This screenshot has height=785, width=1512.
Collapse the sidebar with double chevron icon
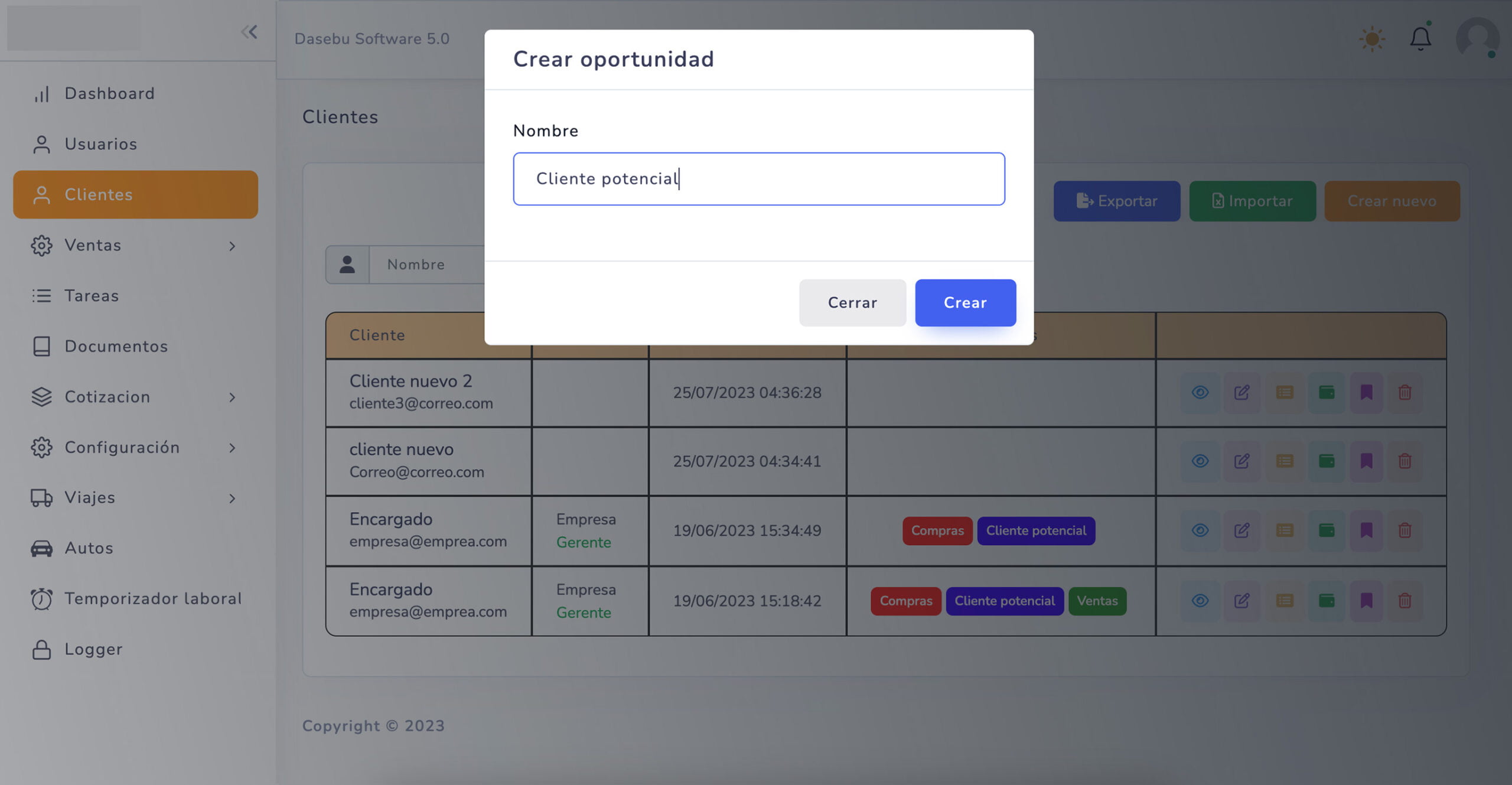[x=249, y=32]
